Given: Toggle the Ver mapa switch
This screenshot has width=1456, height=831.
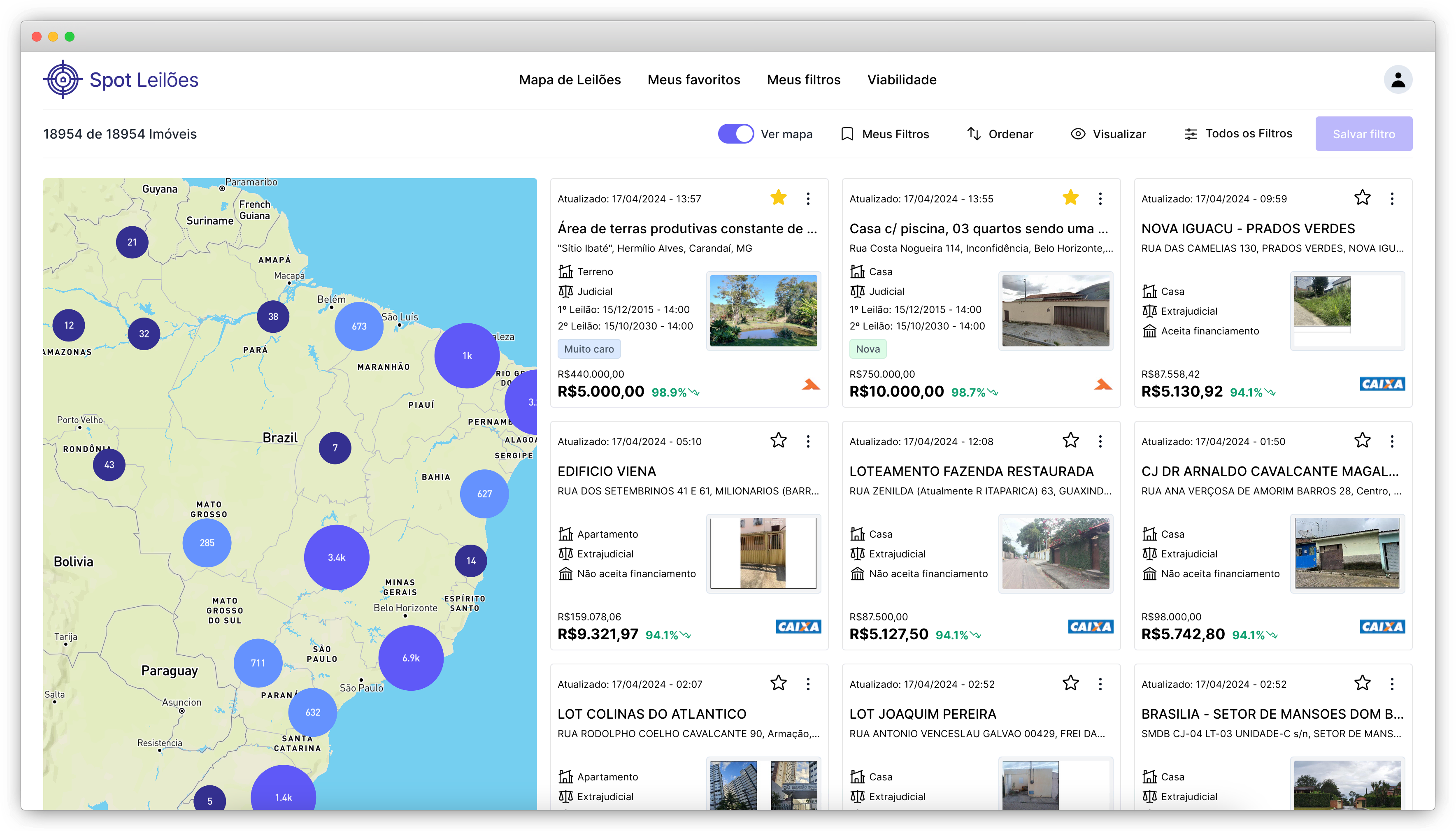Looking at the screenshot, I should coord(735,134).
